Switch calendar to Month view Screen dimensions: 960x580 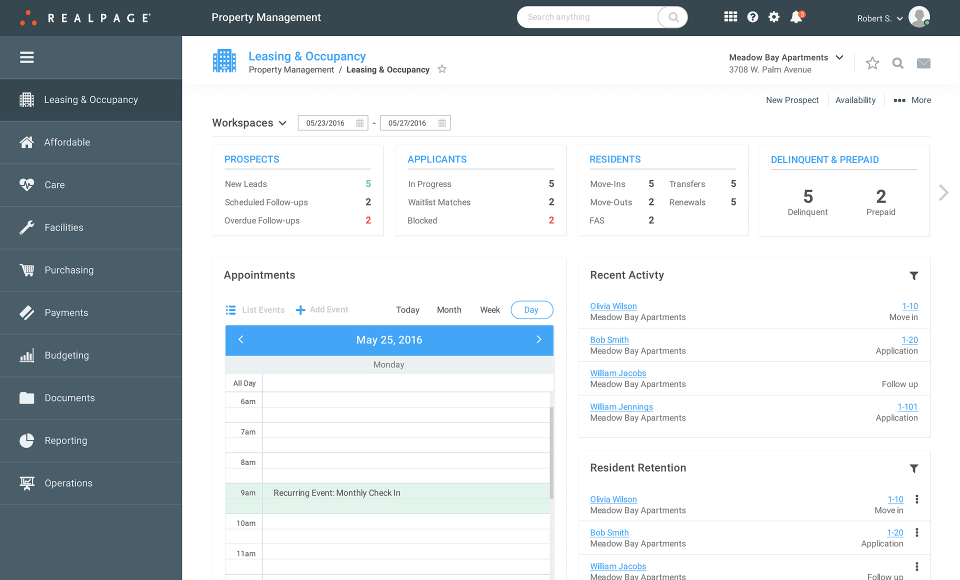[x=449, y=310]
